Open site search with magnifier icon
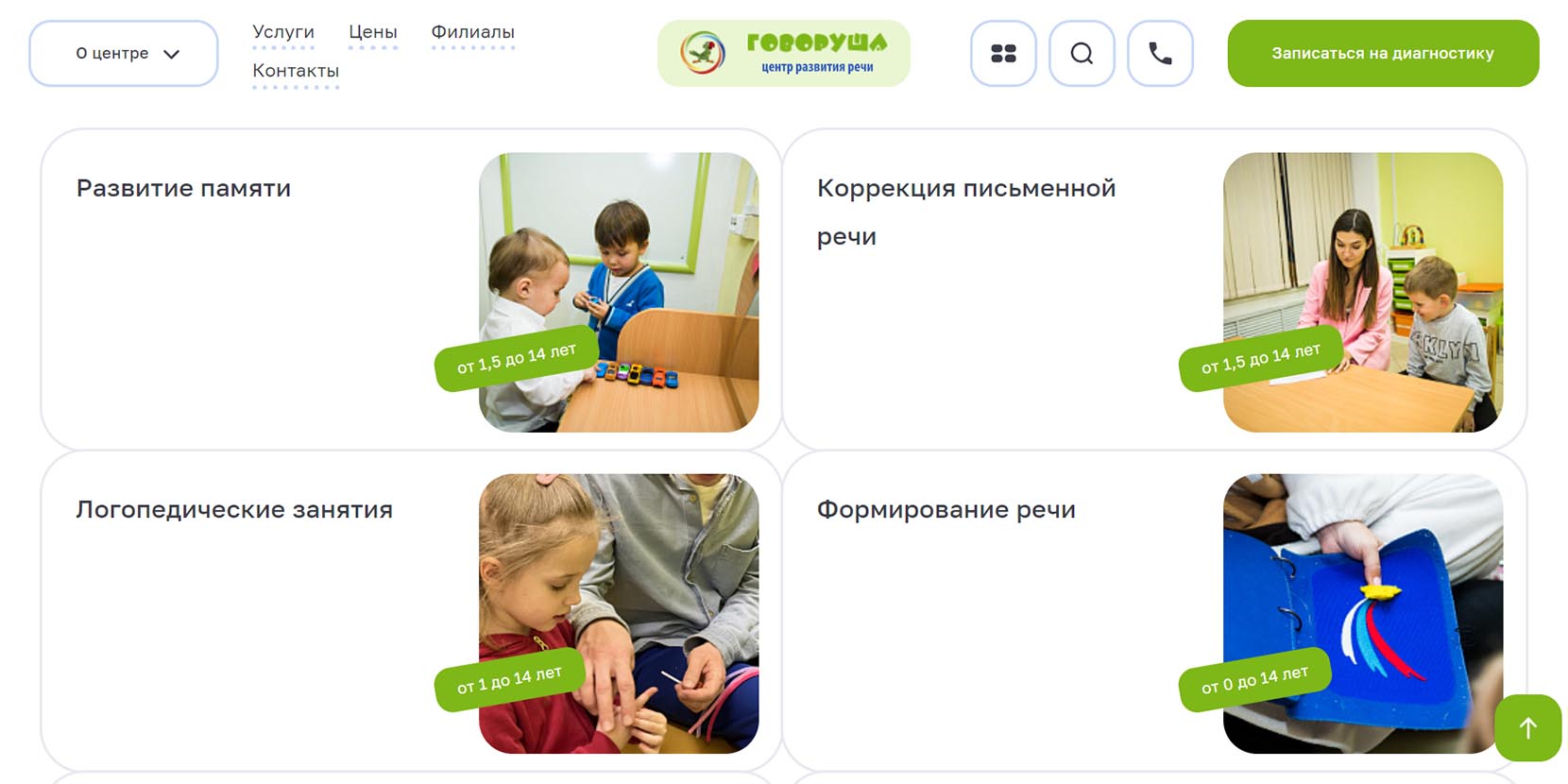1568x784 pixels. coord(1082,54)
